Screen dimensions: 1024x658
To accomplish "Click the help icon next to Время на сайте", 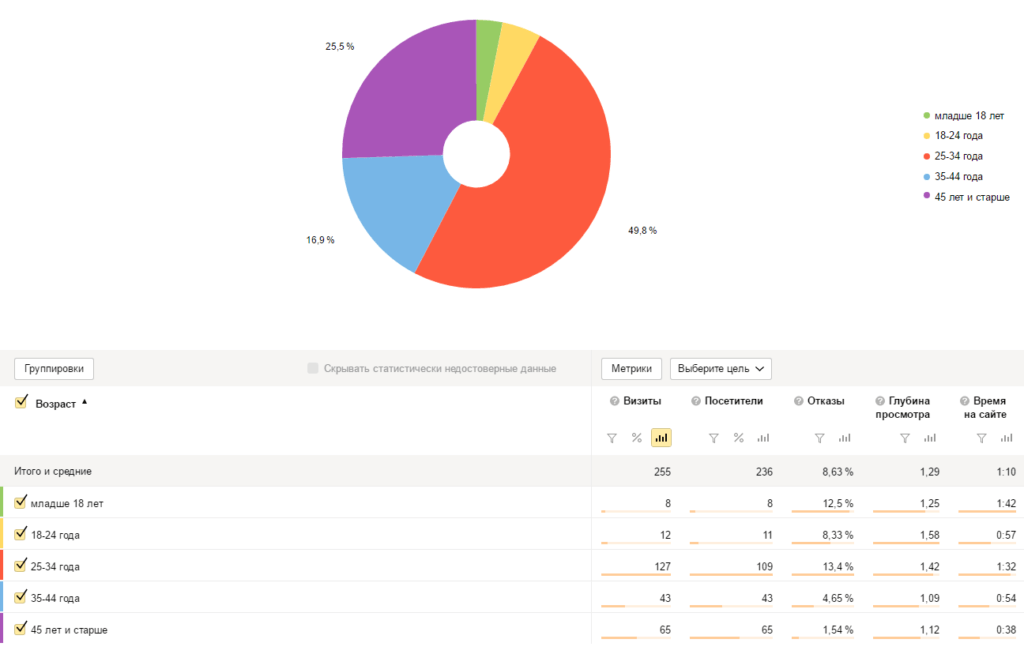I will pos(964,401).
